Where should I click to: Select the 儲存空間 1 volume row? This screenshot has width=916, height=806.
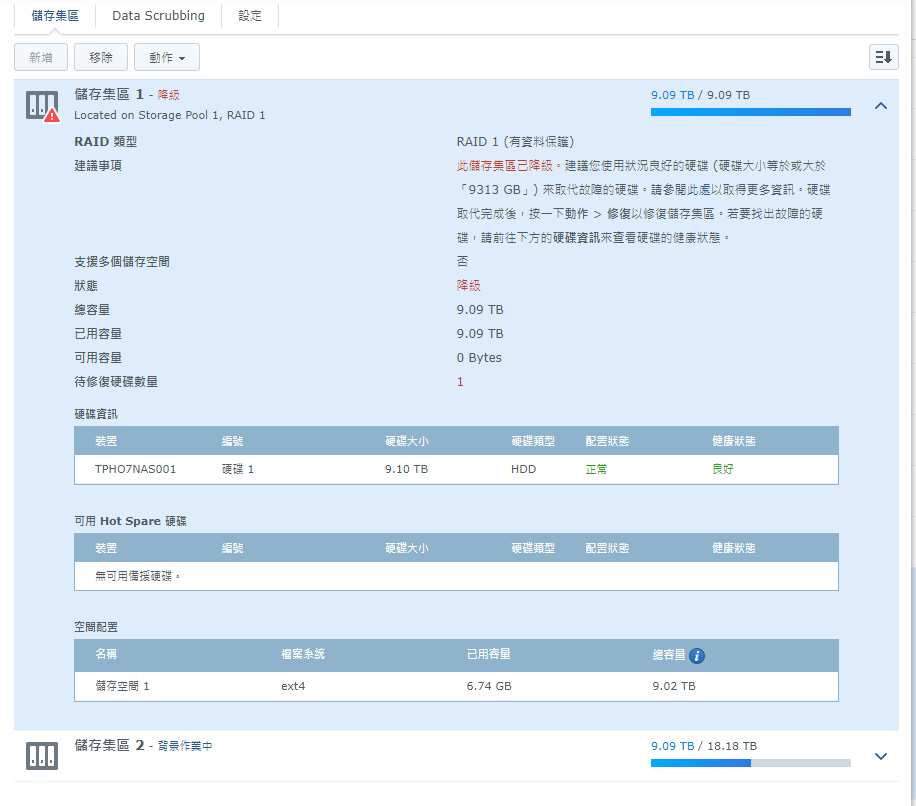click(455, 686)
